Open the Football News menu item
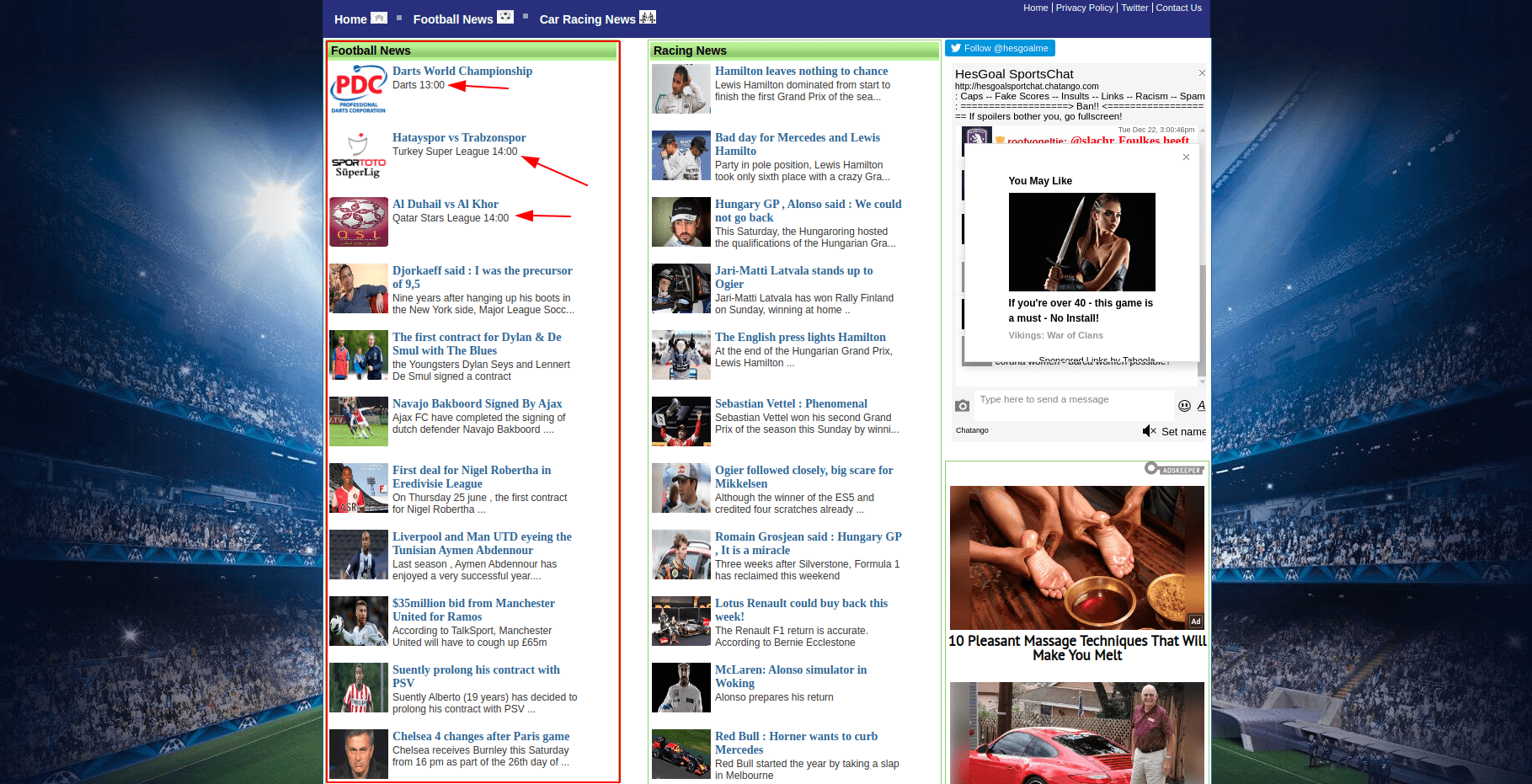 [453, 19]
